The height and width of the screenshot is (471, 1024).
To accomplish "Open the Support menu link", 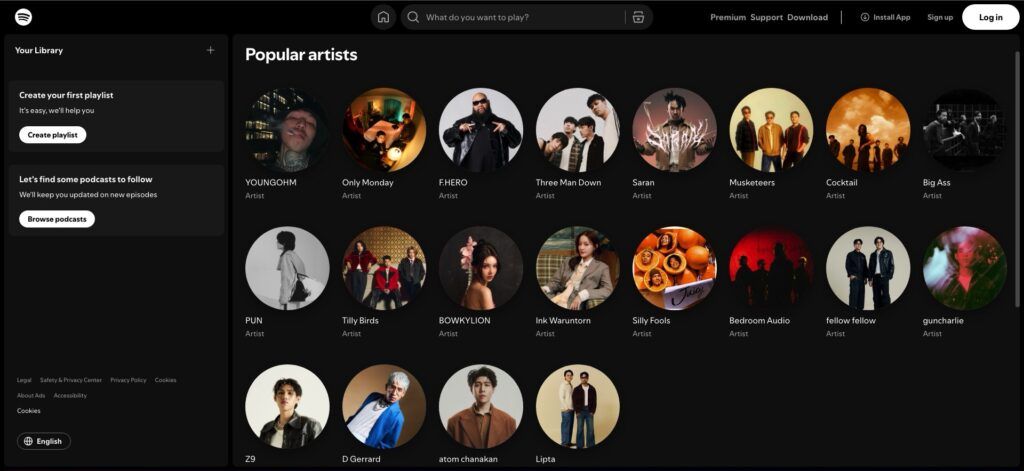I will 767,17.
